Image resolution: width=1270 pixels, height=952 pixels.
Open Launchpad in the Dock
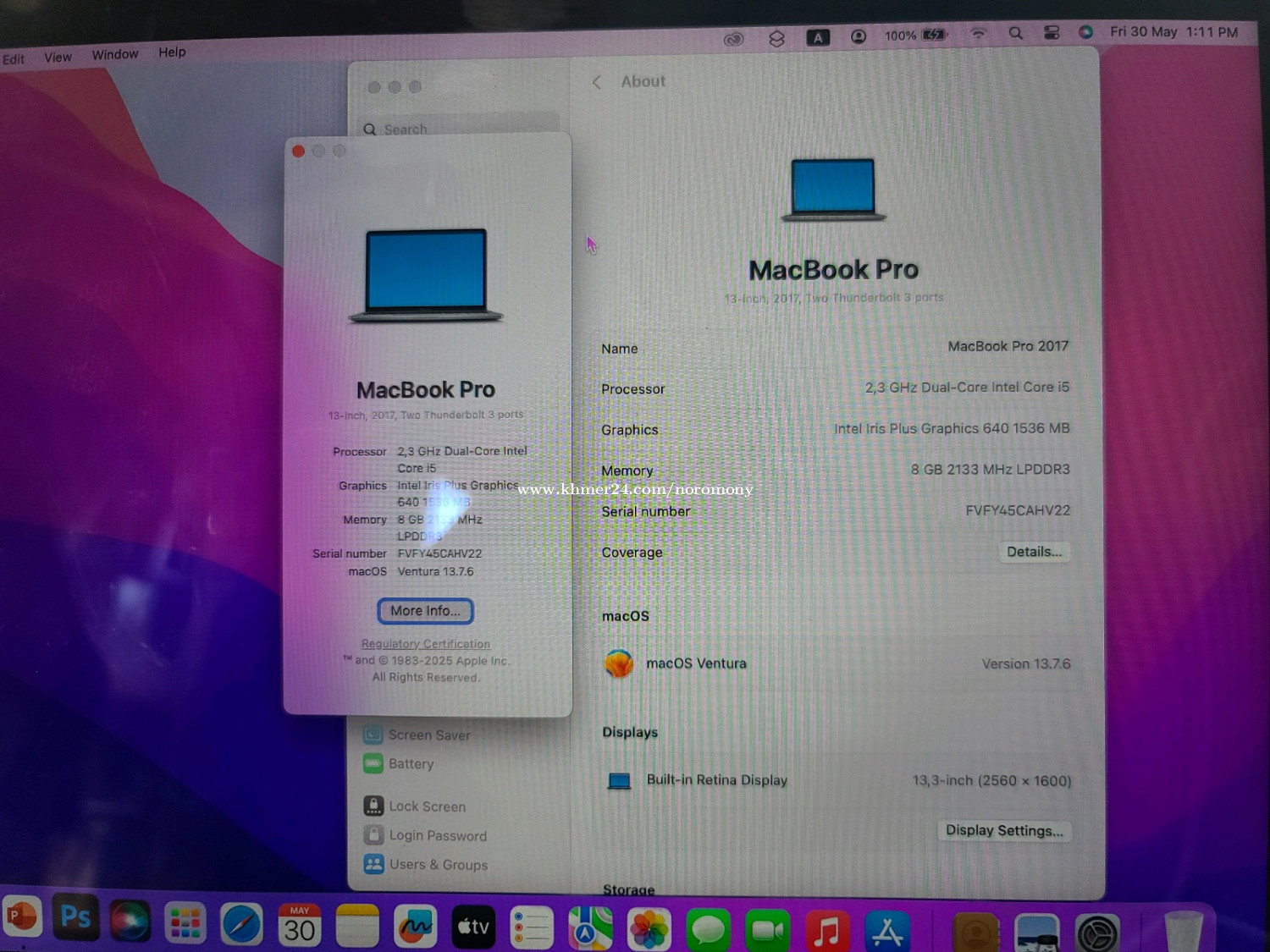pyautogui.click(x=185, y=923)
